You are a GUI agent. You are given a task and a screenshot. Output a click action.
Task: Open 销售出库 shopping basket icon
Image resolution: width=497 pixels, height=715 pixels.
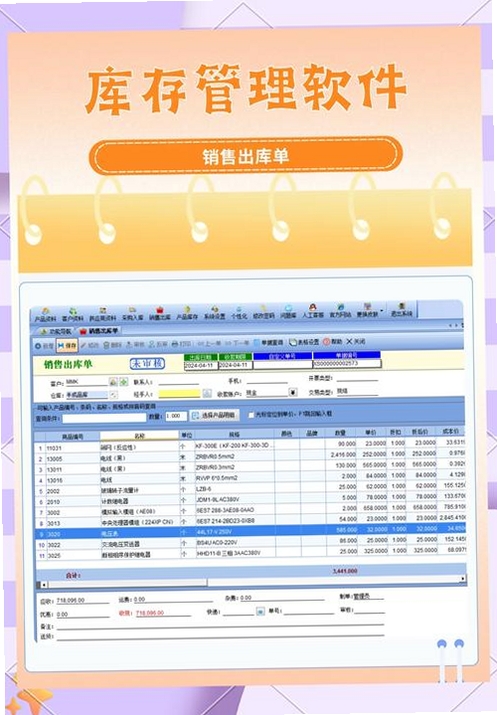160,313
